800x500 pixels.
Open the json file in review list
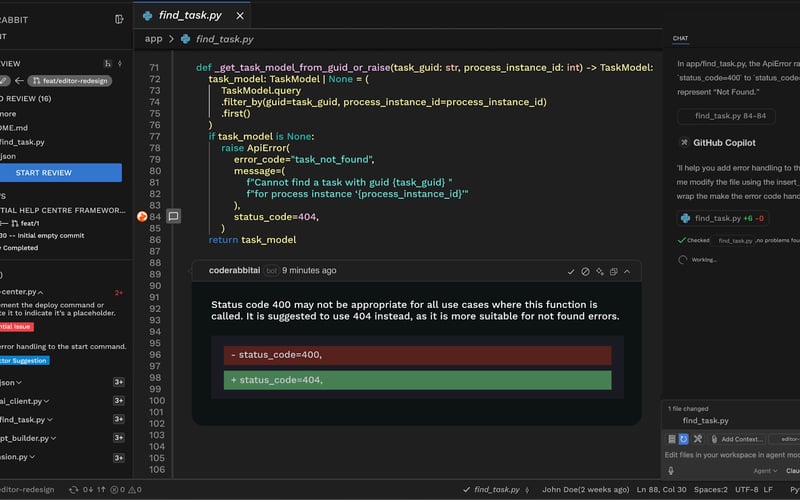click(8, 156)
